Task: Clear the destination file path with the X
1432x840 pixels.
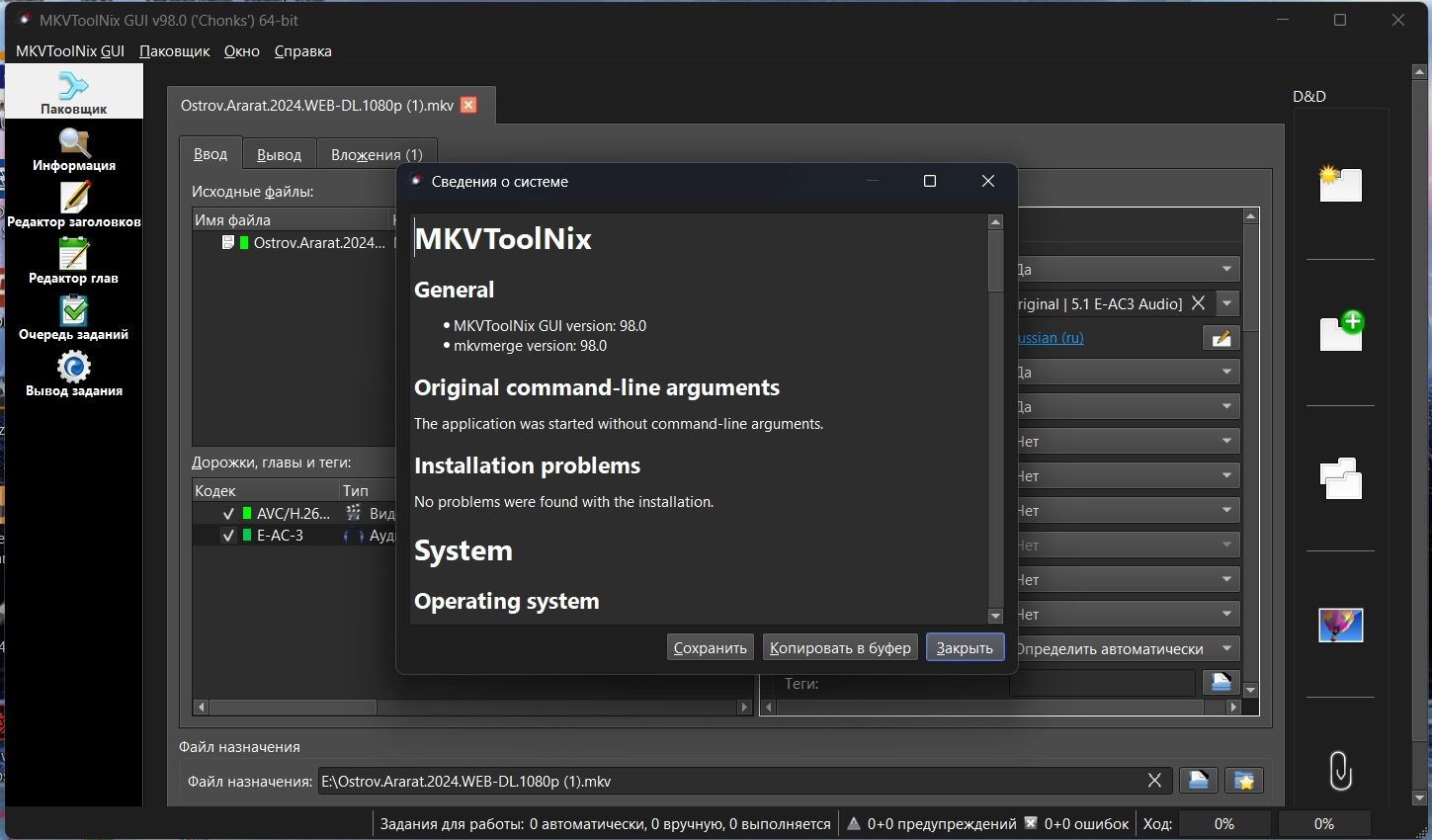Action: point(1154,781)
